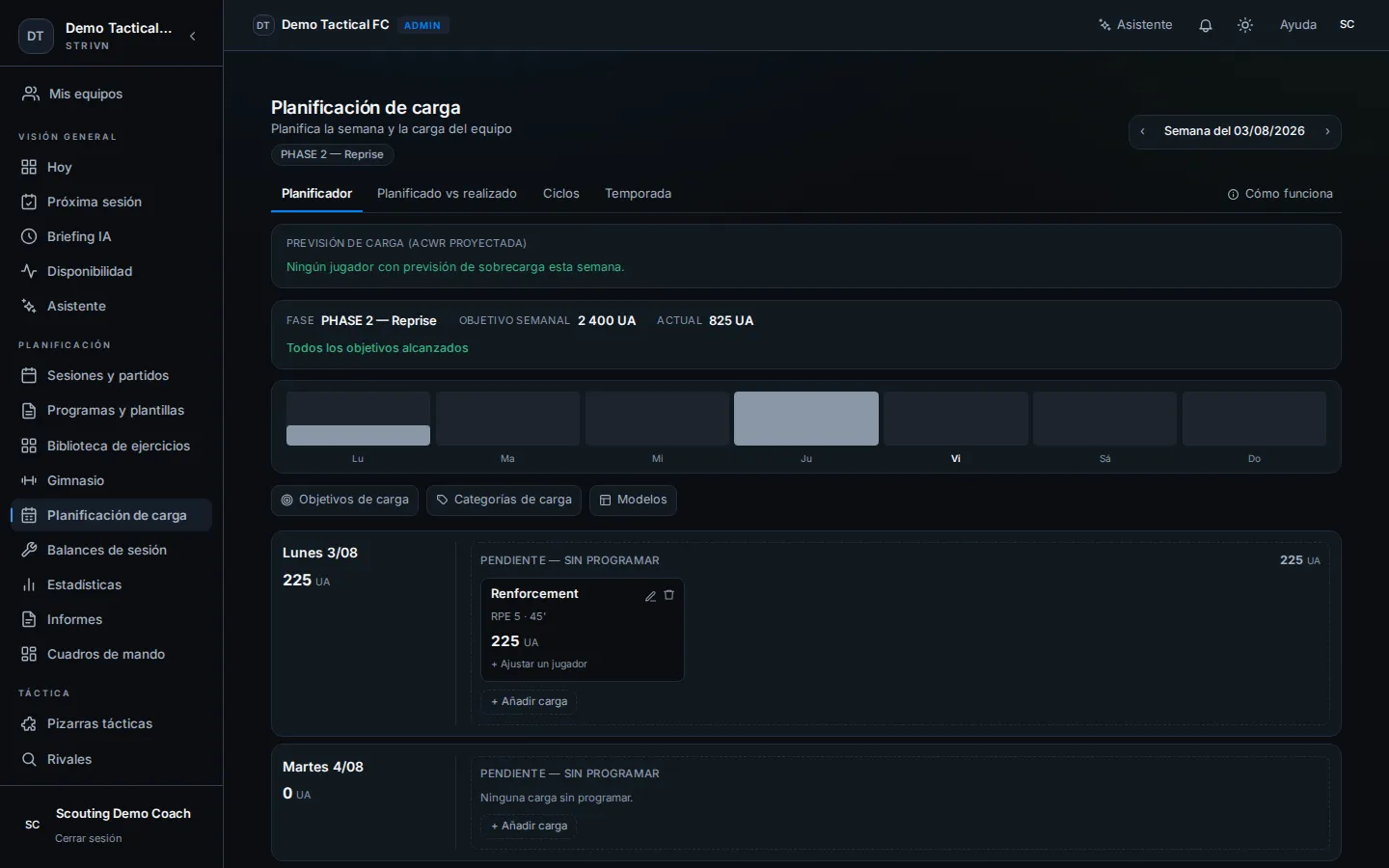Open notifications bell
1389x868 pixels.
click(x=1206, y=25)
